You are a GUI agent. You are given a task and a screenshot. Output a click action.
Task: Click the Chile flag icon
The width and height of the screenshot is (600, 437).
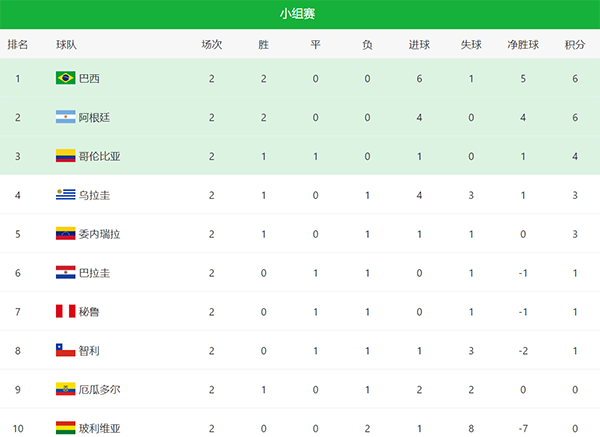[66, 351]
